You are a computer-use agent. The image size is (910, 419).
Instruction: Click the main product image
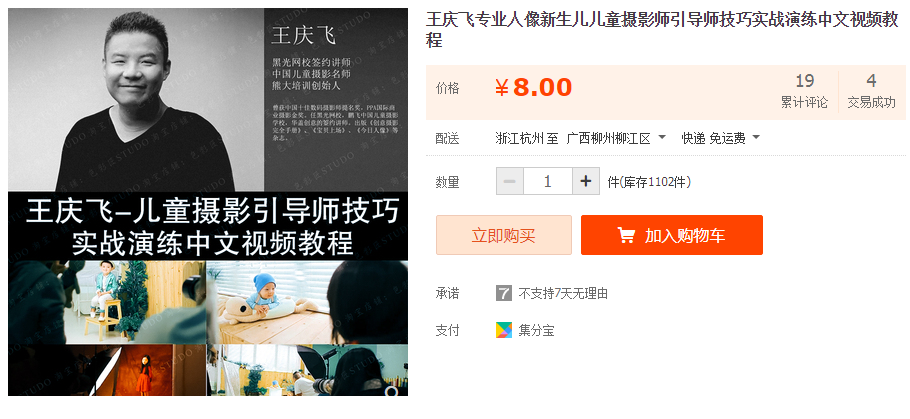[208, 202]
